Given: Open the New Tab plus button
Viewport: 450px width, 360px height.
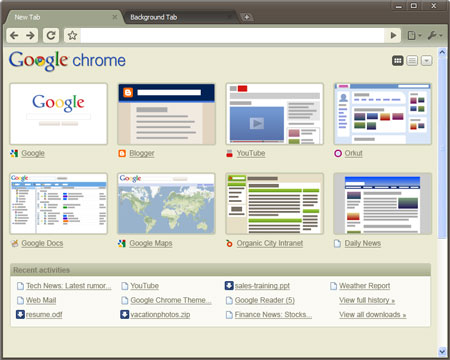Looking at the screenshot, I should [x=247, y=17].
